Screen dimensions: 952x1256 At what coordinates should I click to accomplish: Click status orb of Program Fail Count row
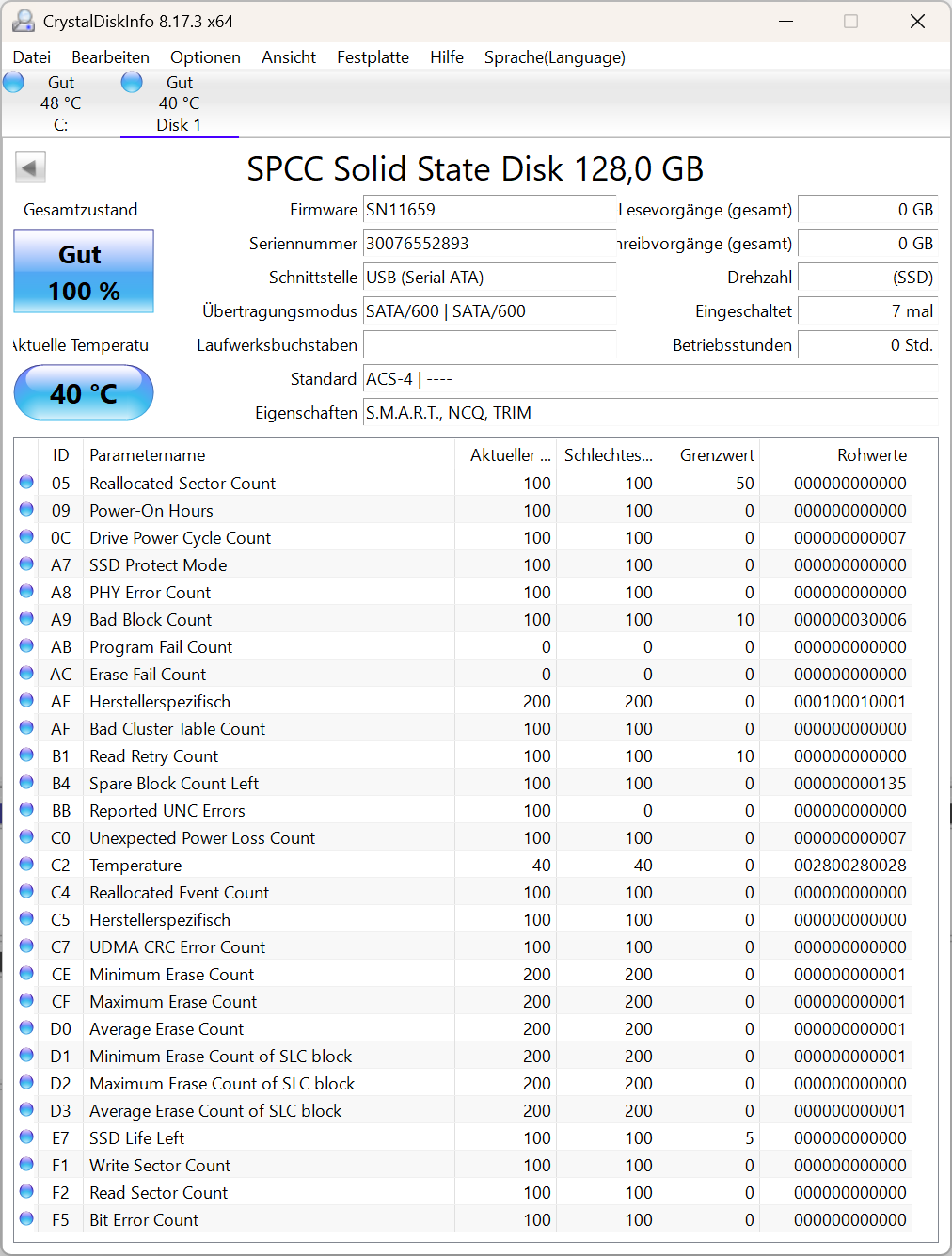point(26,646)
